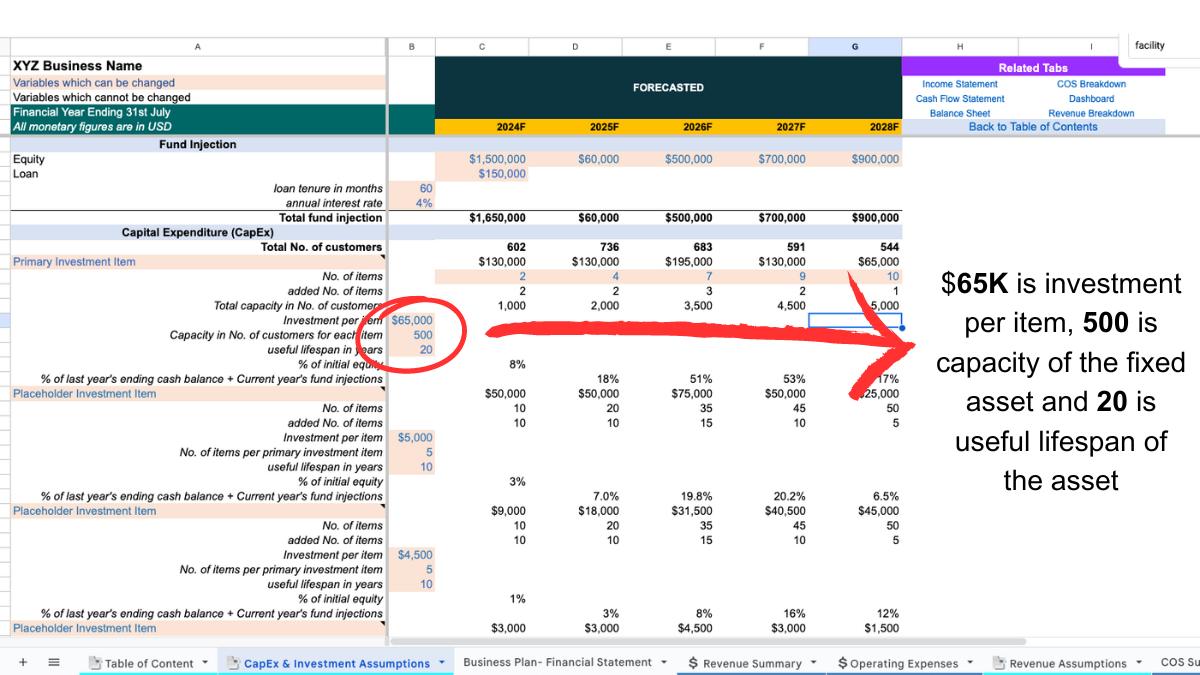The height and width of the screenshot is (675, 1200).
Task: Select the 2025F header cell
Action: (575, 127)
